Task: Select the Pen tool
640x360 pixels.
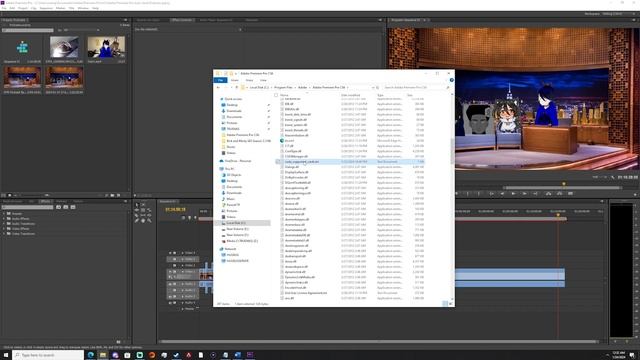Action: 137,220
